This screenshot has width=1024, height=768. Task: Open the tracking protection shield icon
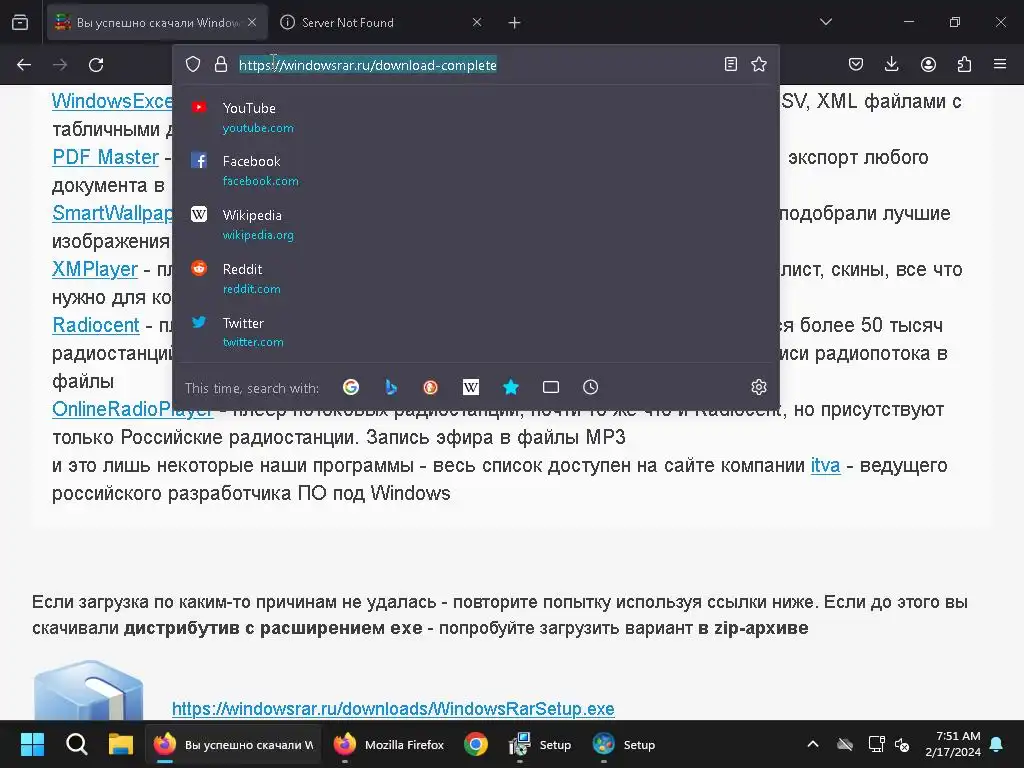click(193, 64)
